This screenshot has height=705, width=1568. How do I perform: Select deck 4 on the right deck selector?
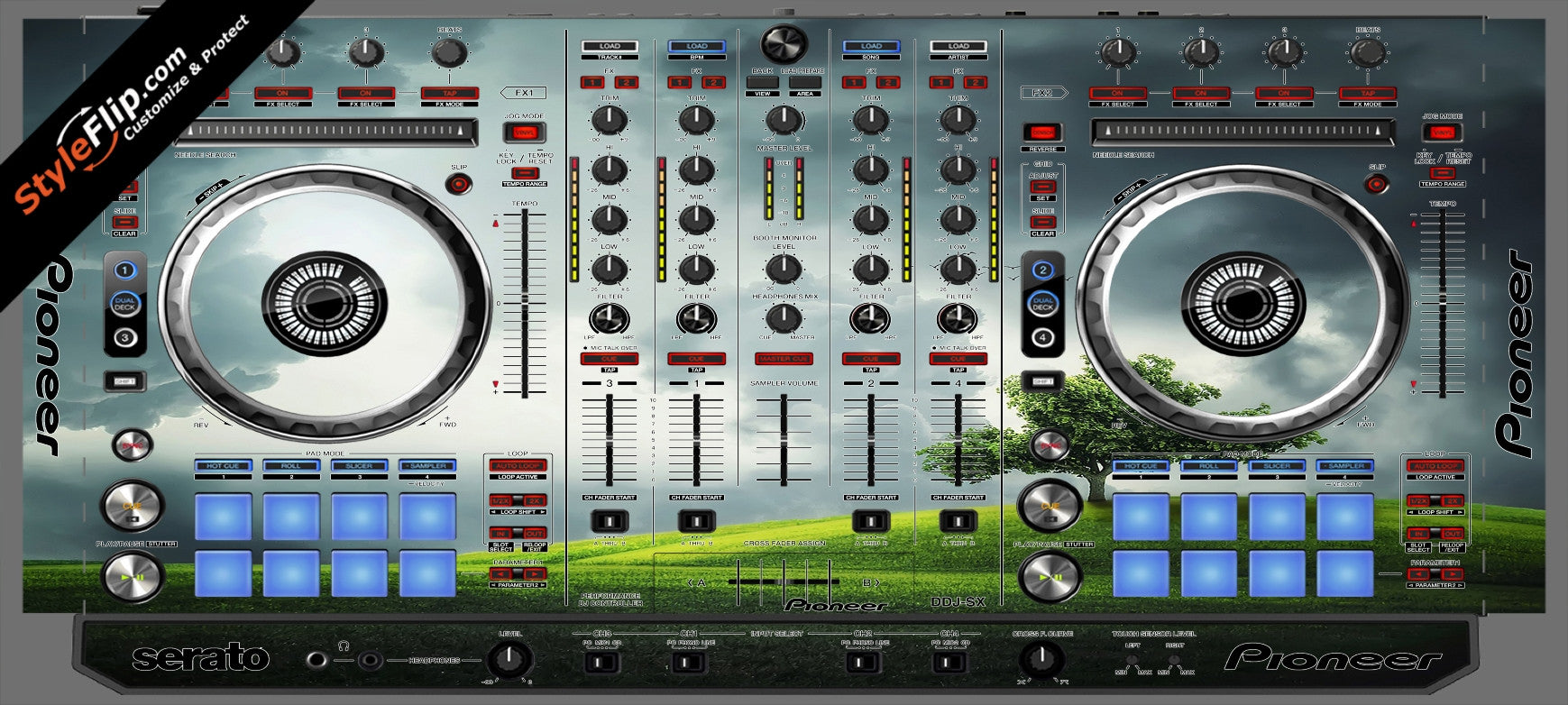click(1043, 338)
